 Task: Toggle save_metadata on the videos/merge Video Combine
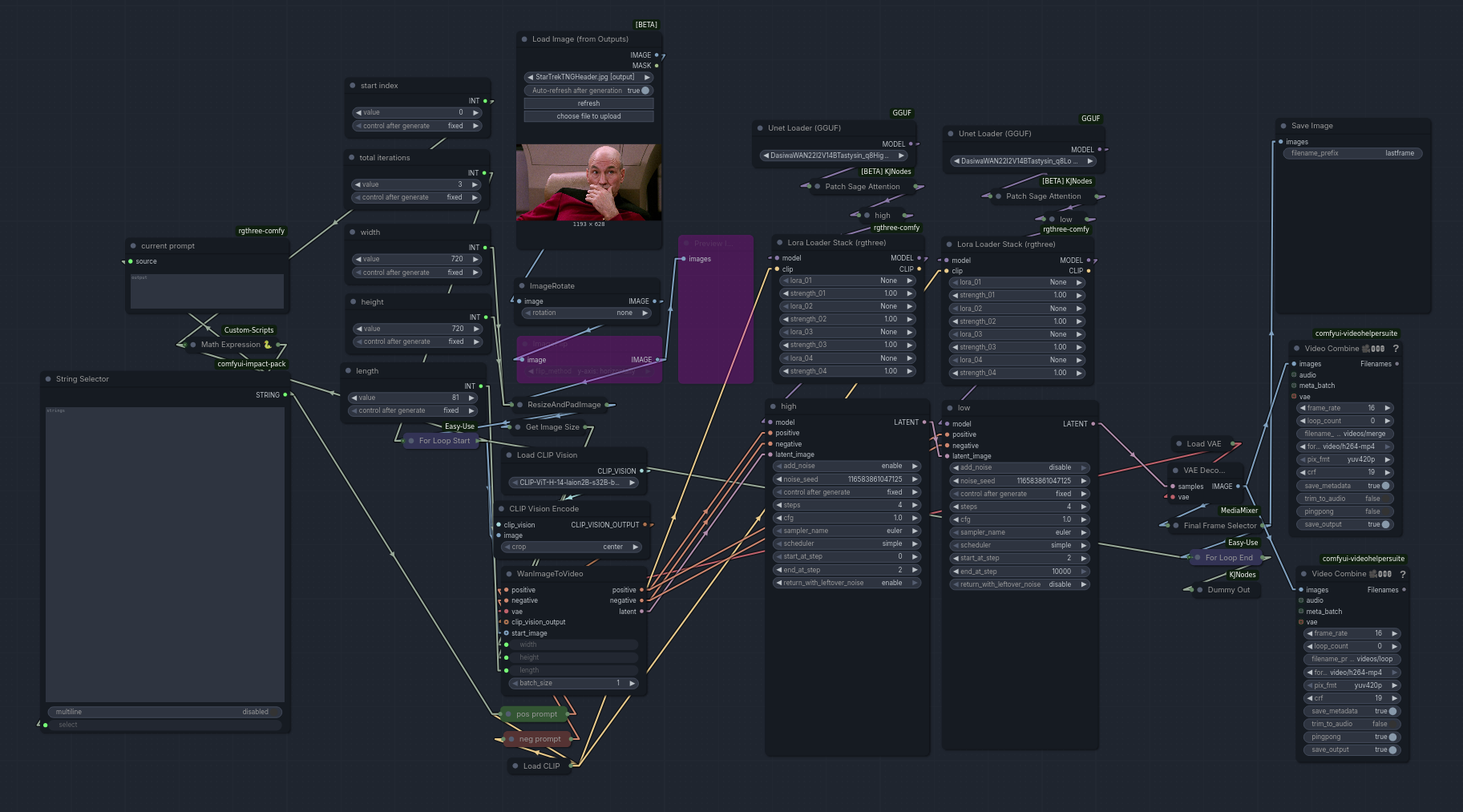point(1386,486)
